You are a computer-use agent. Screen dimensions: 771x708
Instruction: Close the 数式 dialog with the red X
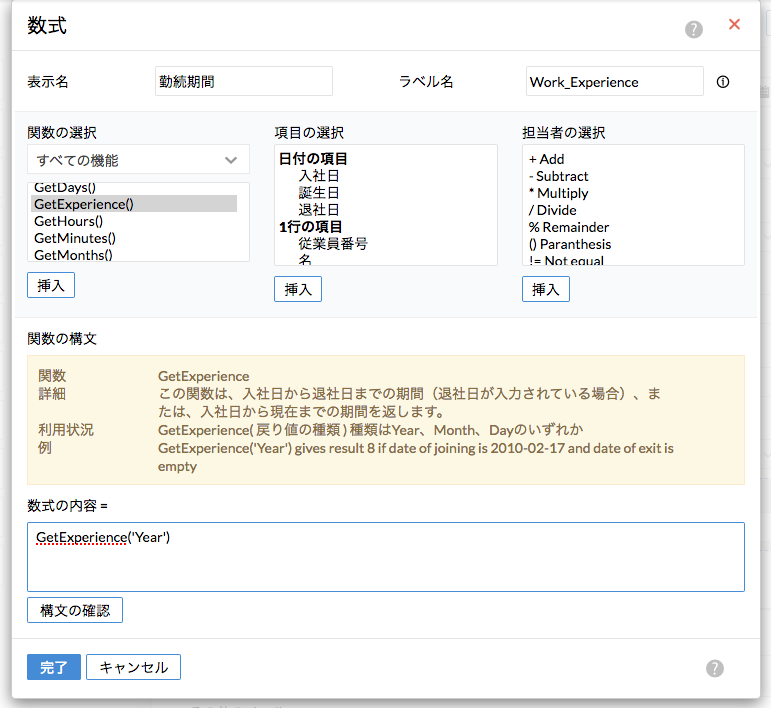[734, 25]
